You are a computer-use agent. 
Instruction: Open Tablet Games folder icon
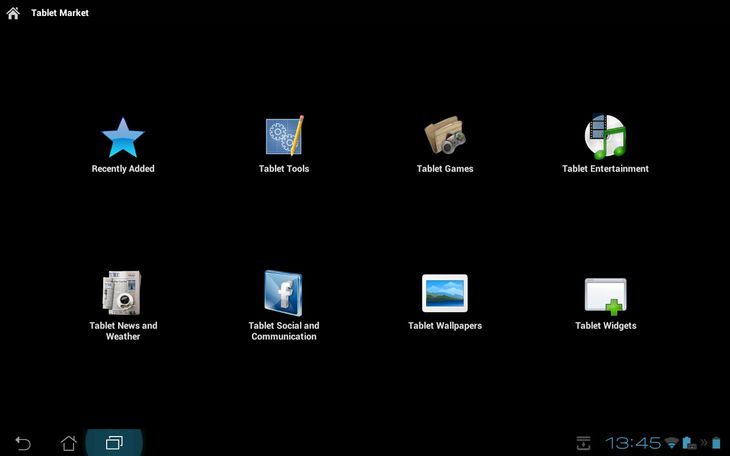(x=445, y=135)
